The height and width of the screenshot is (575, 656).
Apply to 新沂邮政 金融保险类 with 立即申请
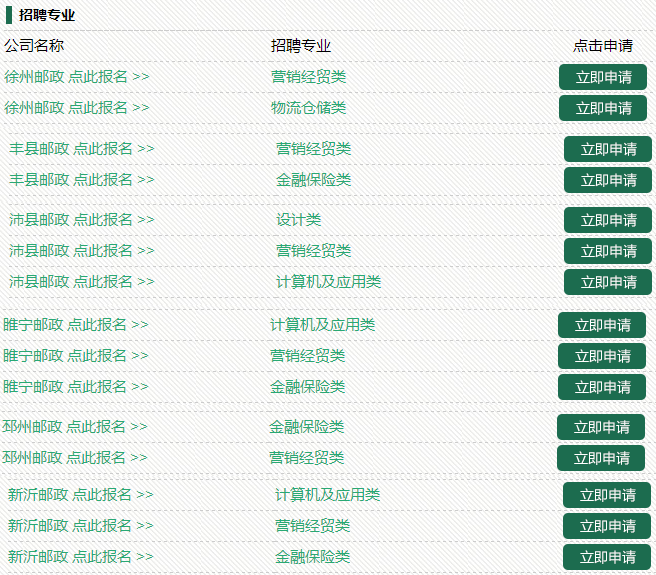tap(606, 557)
